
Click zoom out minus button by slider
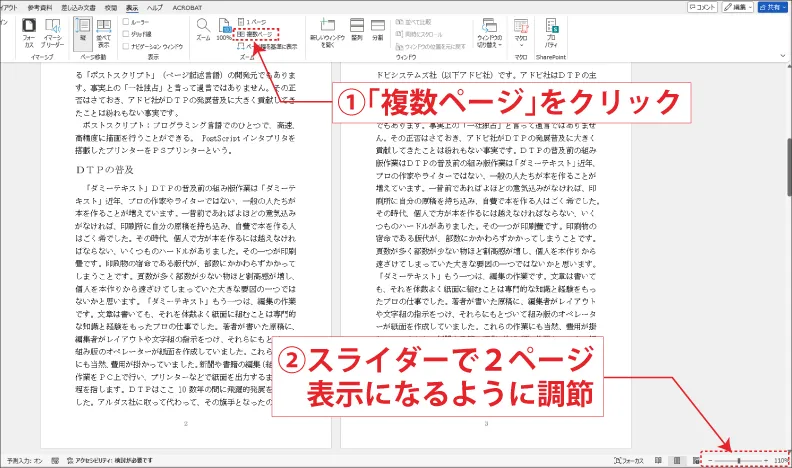coord(710,460)
